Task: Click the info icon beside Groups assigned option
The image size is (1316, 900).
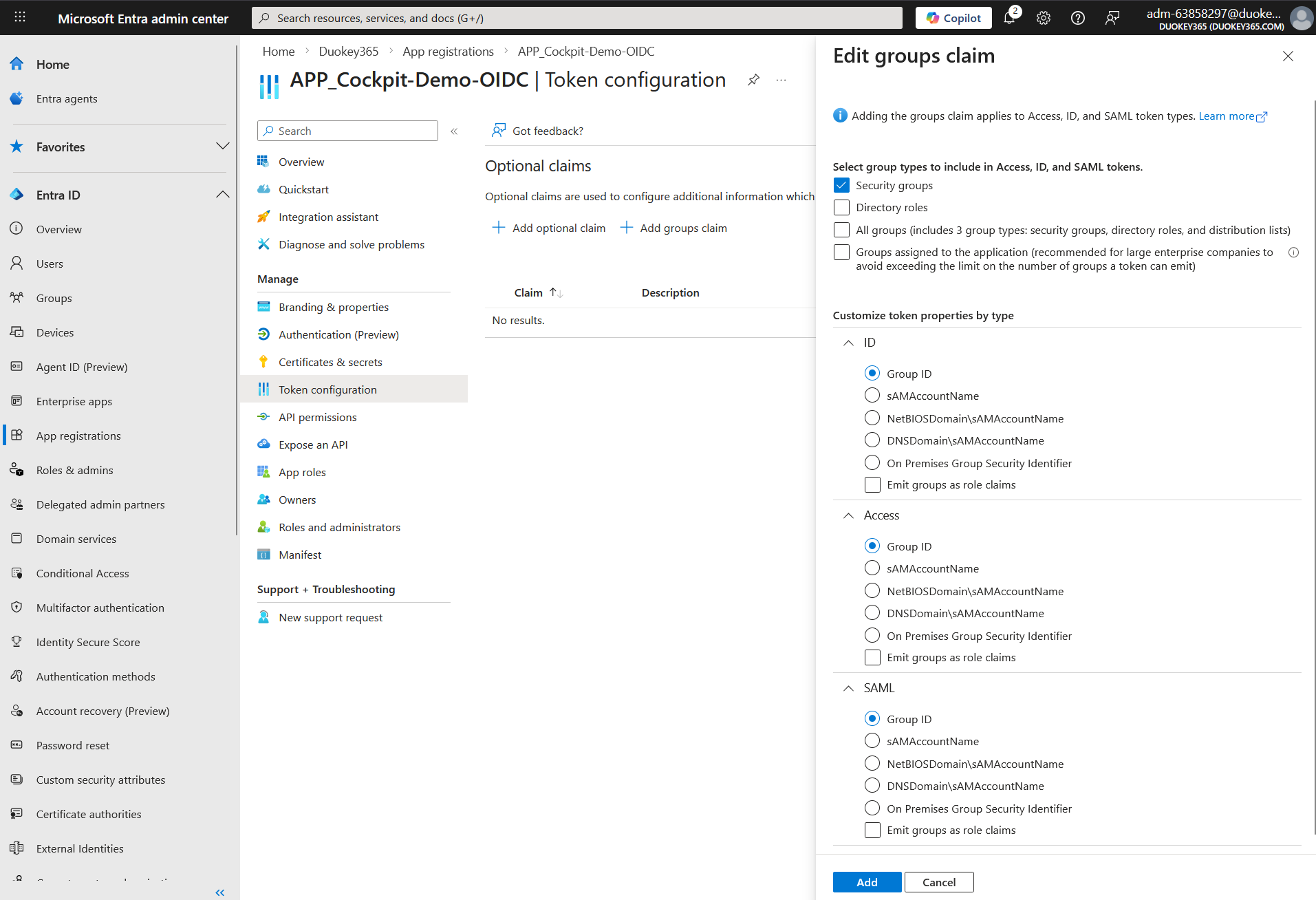Action: click(x=1293, y=253)
